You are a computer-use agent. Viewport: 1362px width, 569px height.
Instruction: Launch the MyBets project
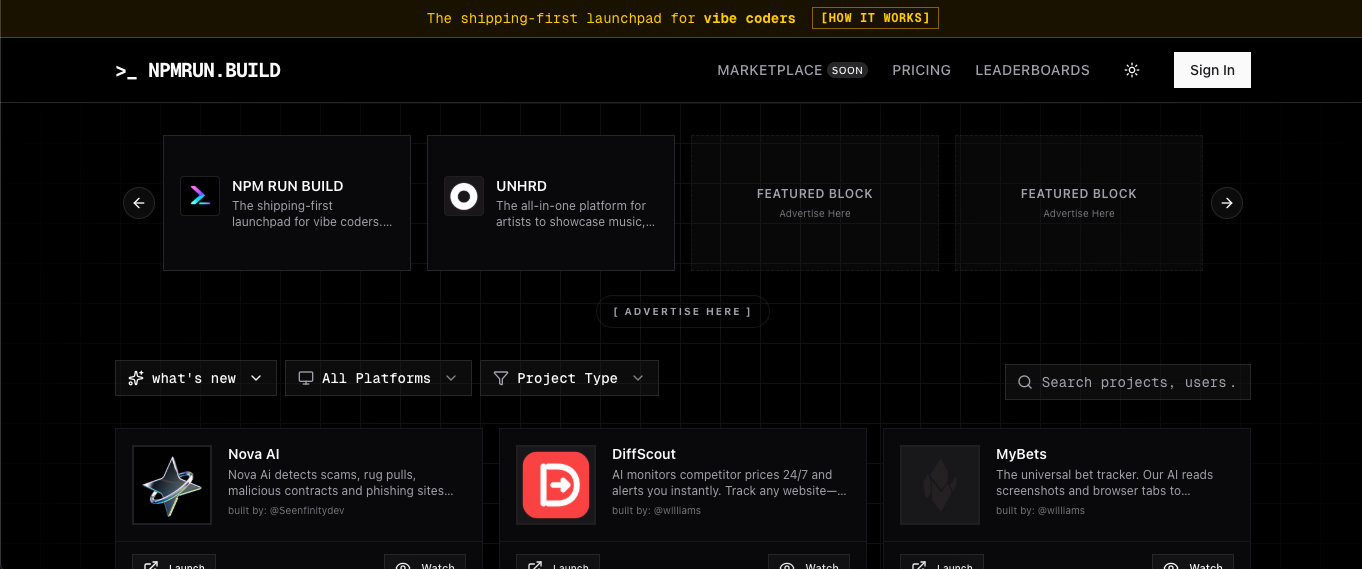point(942,562)
